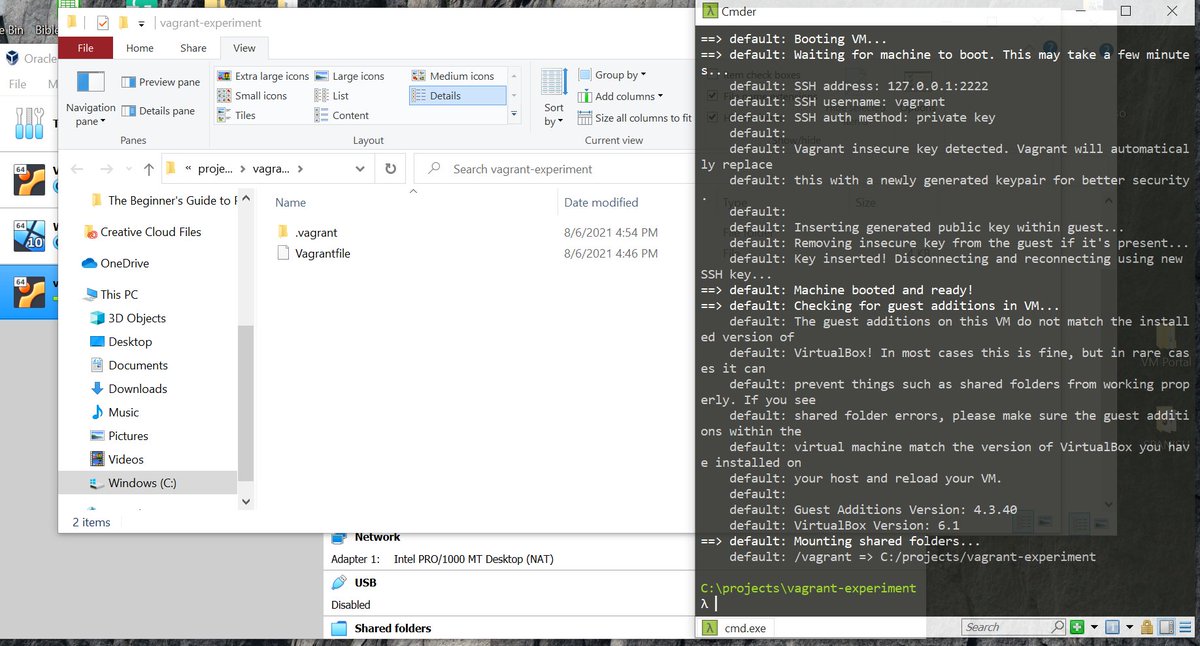The height and width of the screenshot is (646, 1200).
Task: Select the .vagrant folder
Action: [x=316, y=232]
